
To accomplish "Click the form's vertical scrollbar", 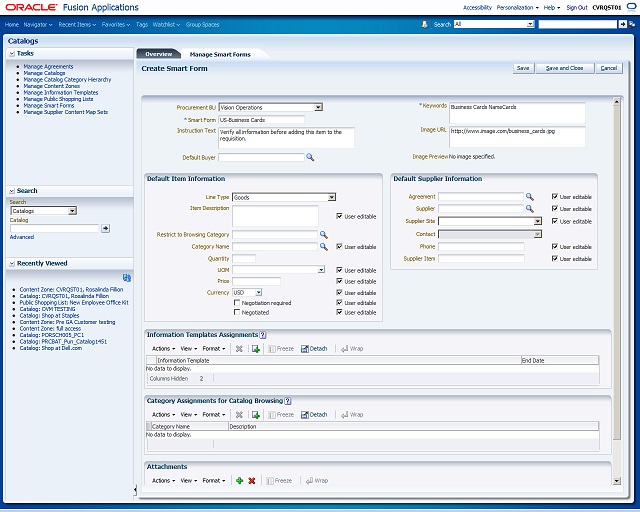I will (x=617, y=272).
